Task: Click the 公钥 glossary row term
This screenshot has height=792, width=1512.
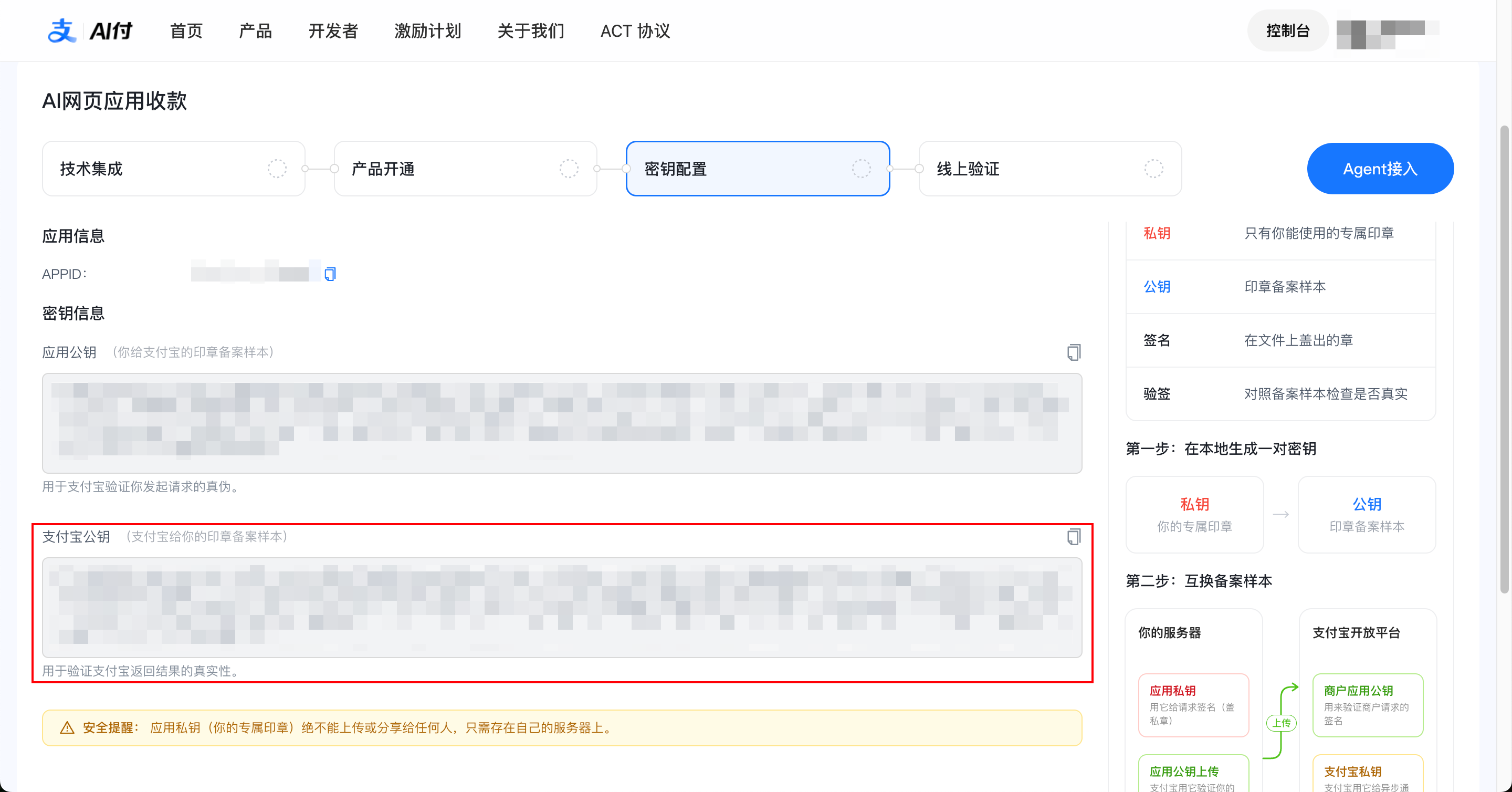Action: [x=1157, y=287]
